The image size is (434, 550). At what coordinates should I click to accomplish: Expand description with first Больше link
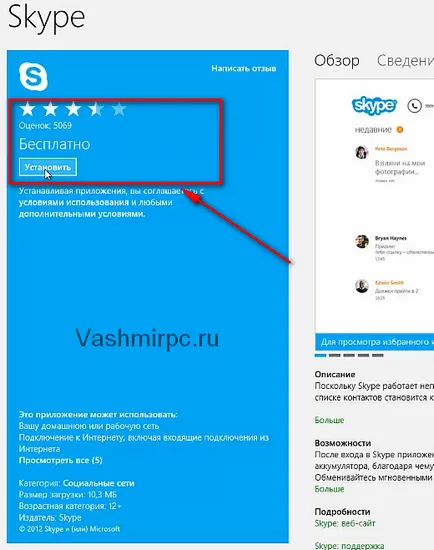coord(329,420)
